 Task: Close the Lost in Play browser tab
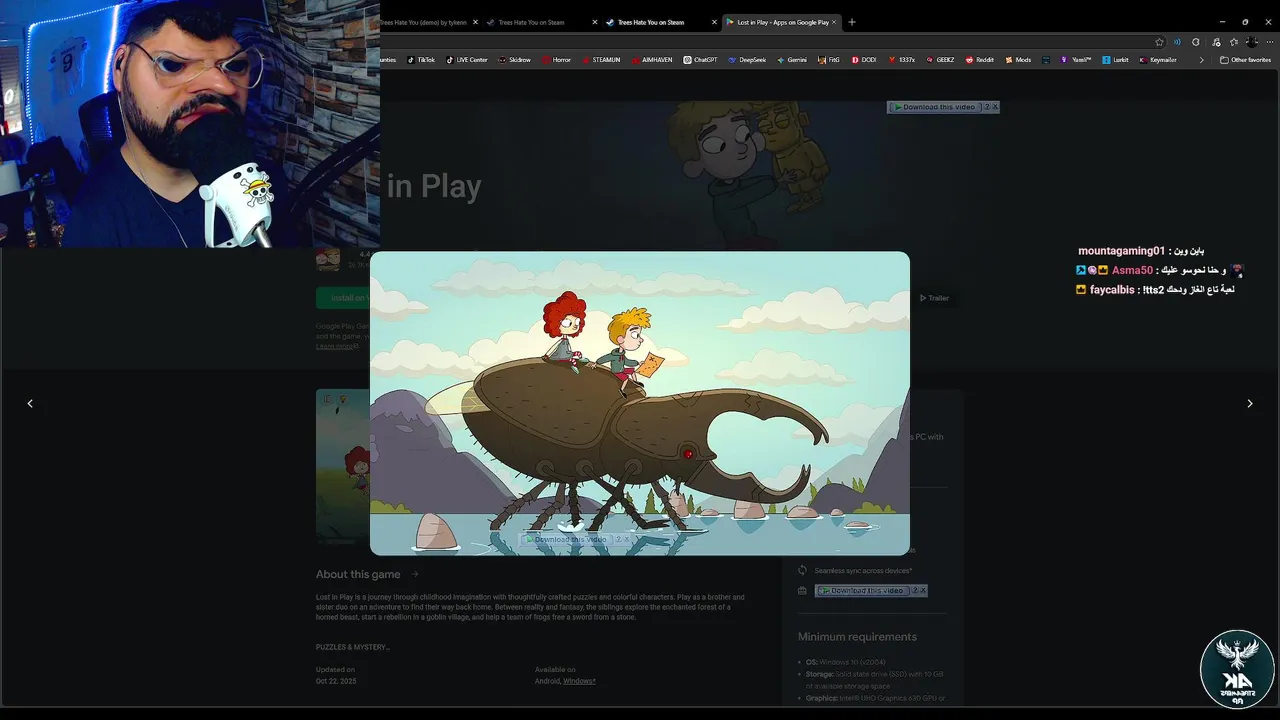(834, 22)
